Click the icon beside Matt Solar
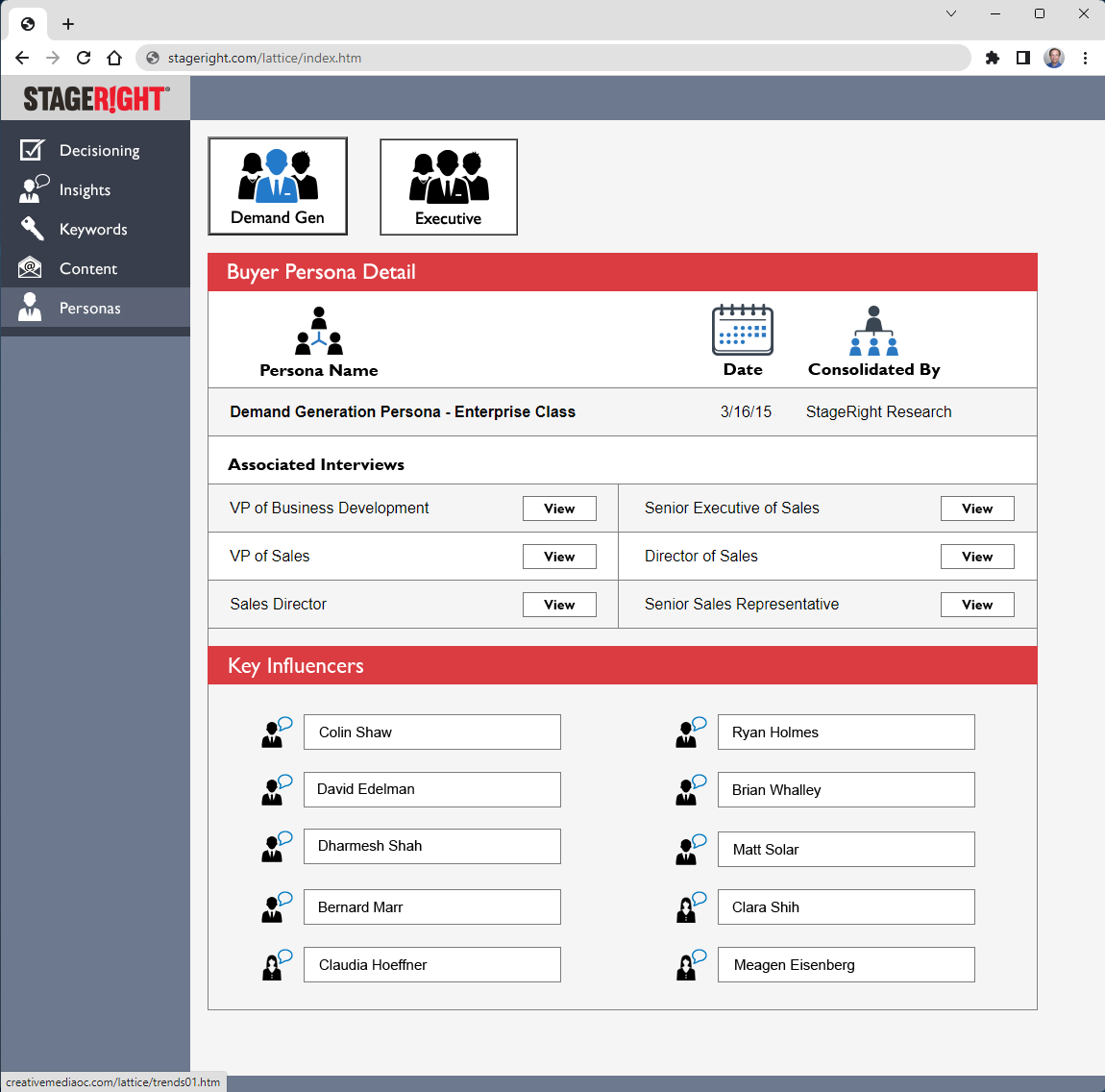The height and width of the screenshot is (1092, 1105). [x=691, y=849]
